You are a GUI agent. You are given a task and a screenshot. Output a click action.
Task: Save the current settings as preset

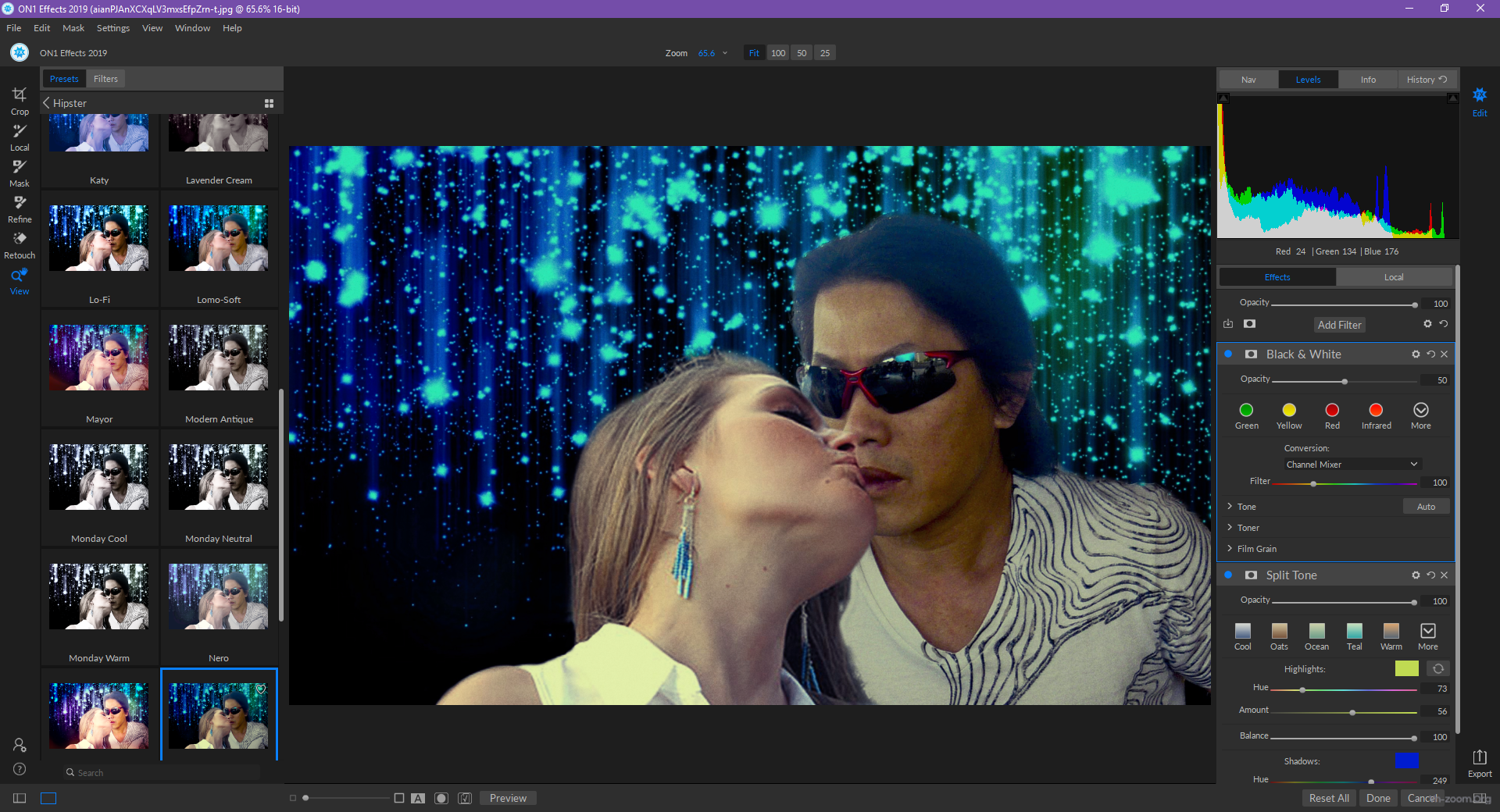point(1228,324)
